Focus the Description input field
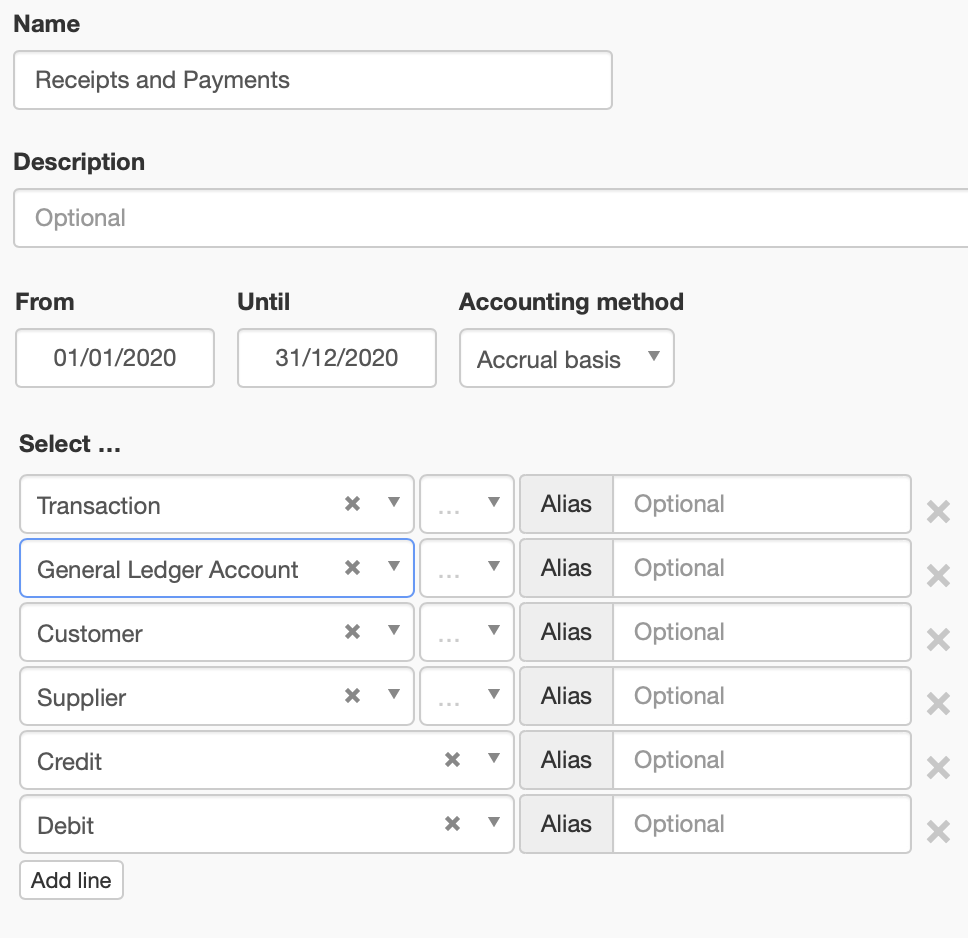 [x=490, y=218]
